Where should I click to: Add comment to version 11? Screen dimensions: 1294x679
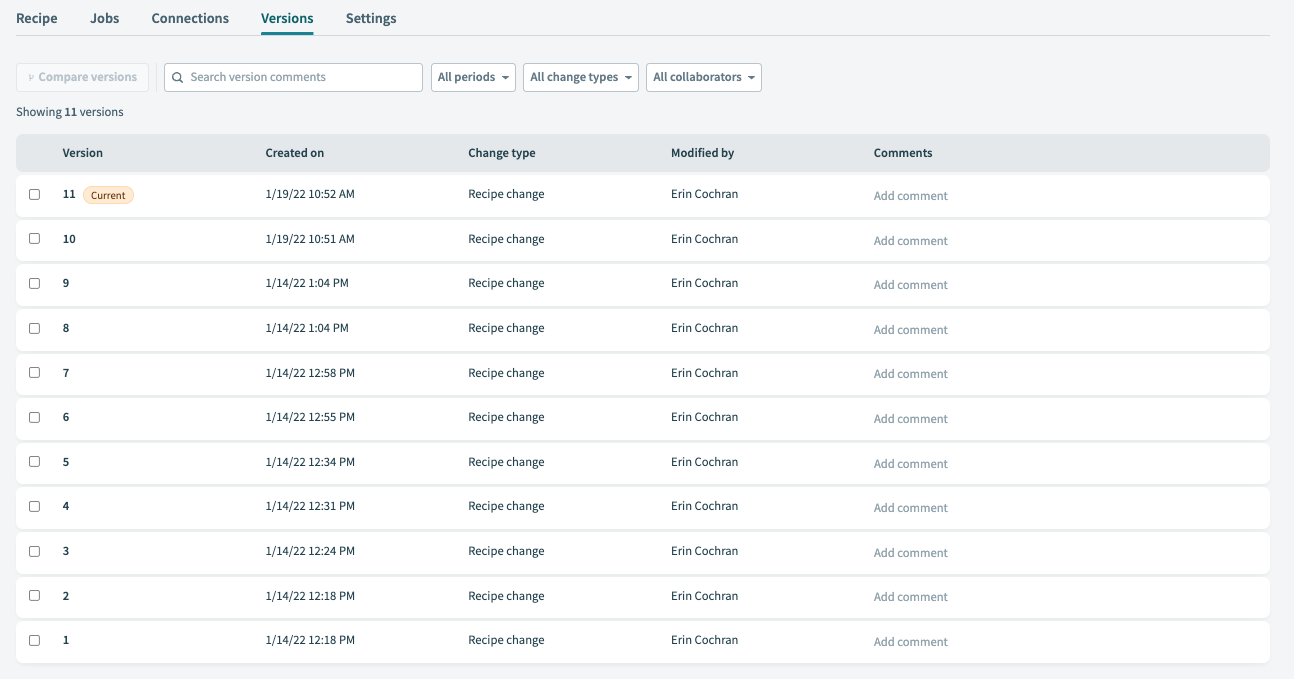click(910, 196)
